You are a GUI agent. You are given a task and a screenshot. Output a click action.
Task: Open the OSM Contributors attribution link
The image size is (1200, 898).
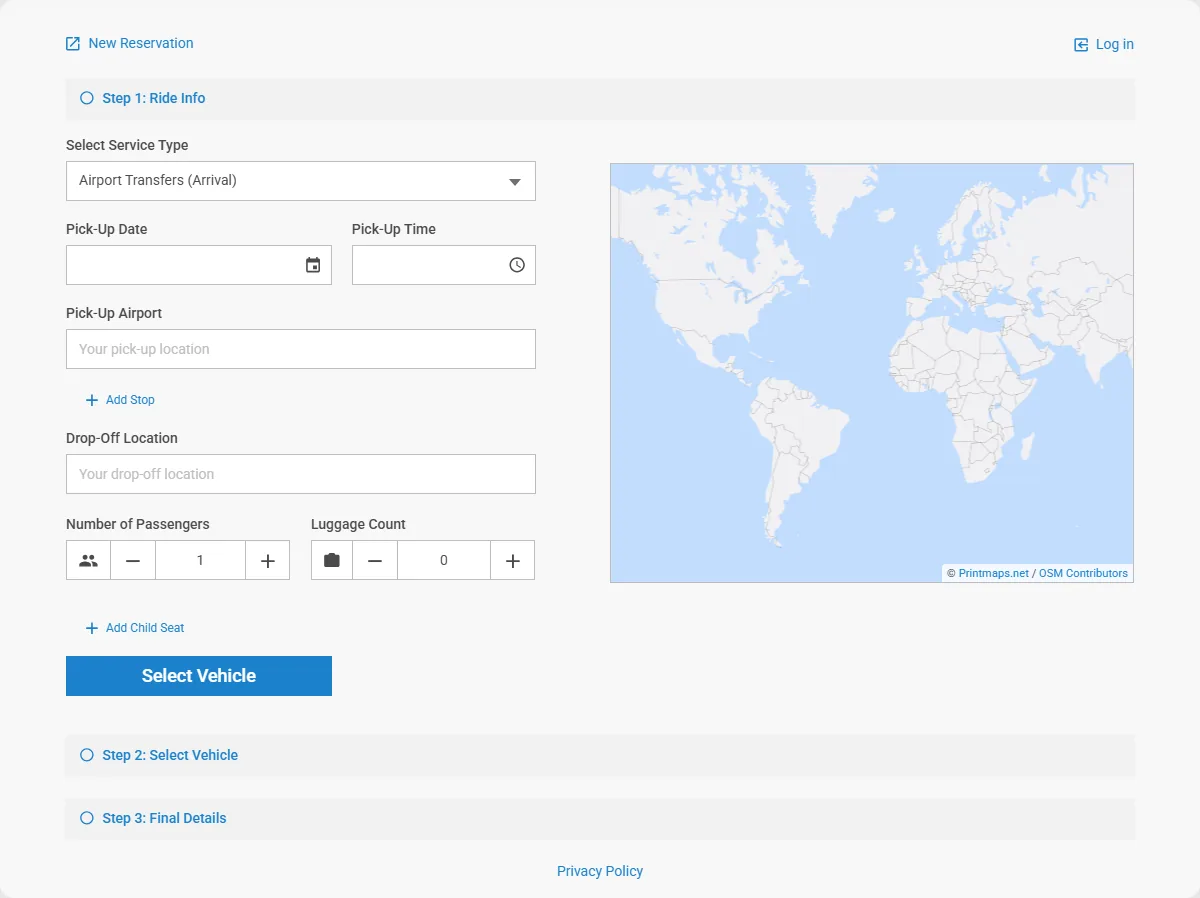point(1084,574)
